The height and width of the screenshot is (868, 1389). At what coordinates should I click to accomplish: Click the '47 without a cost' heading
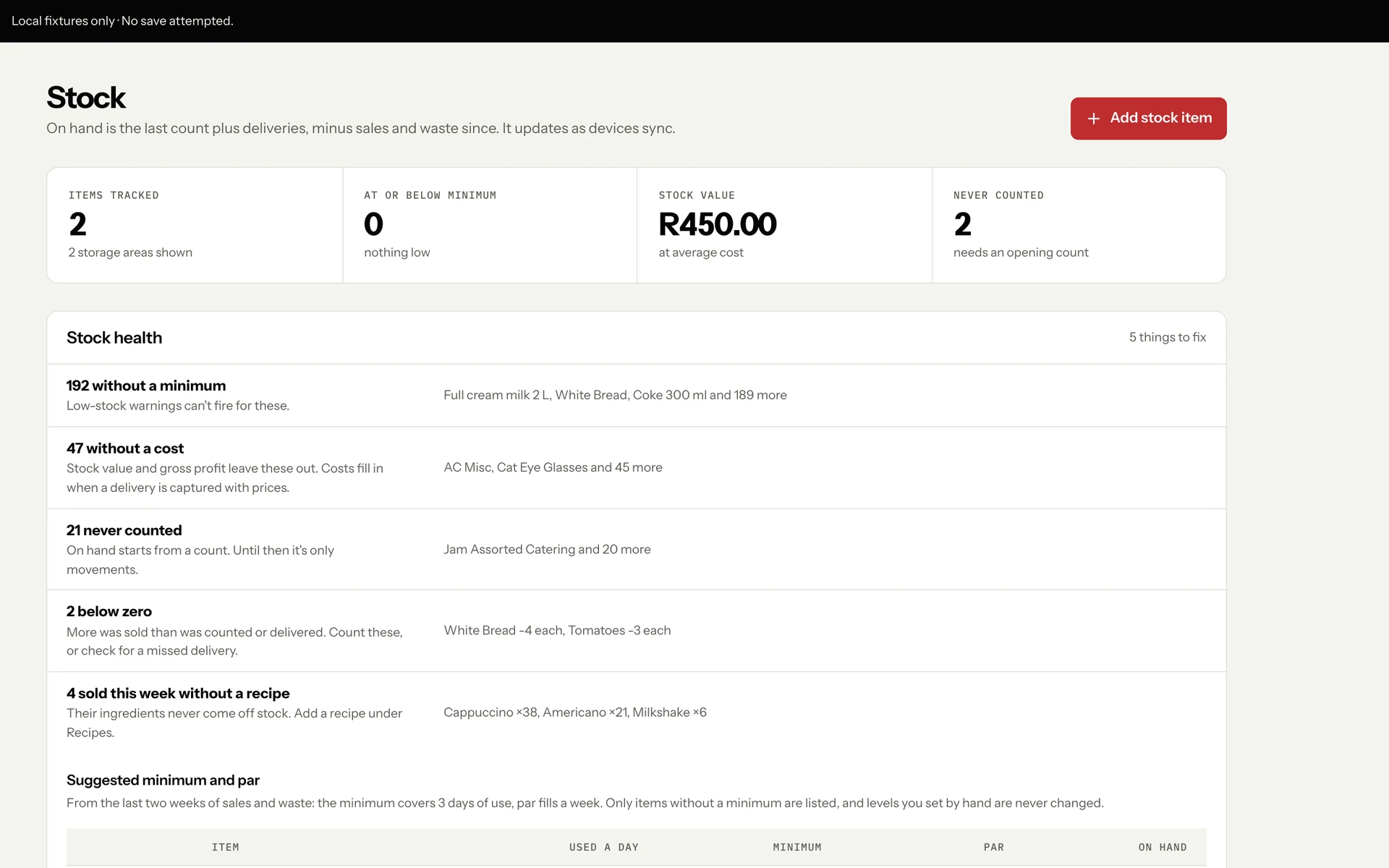(x=125, y=448)
